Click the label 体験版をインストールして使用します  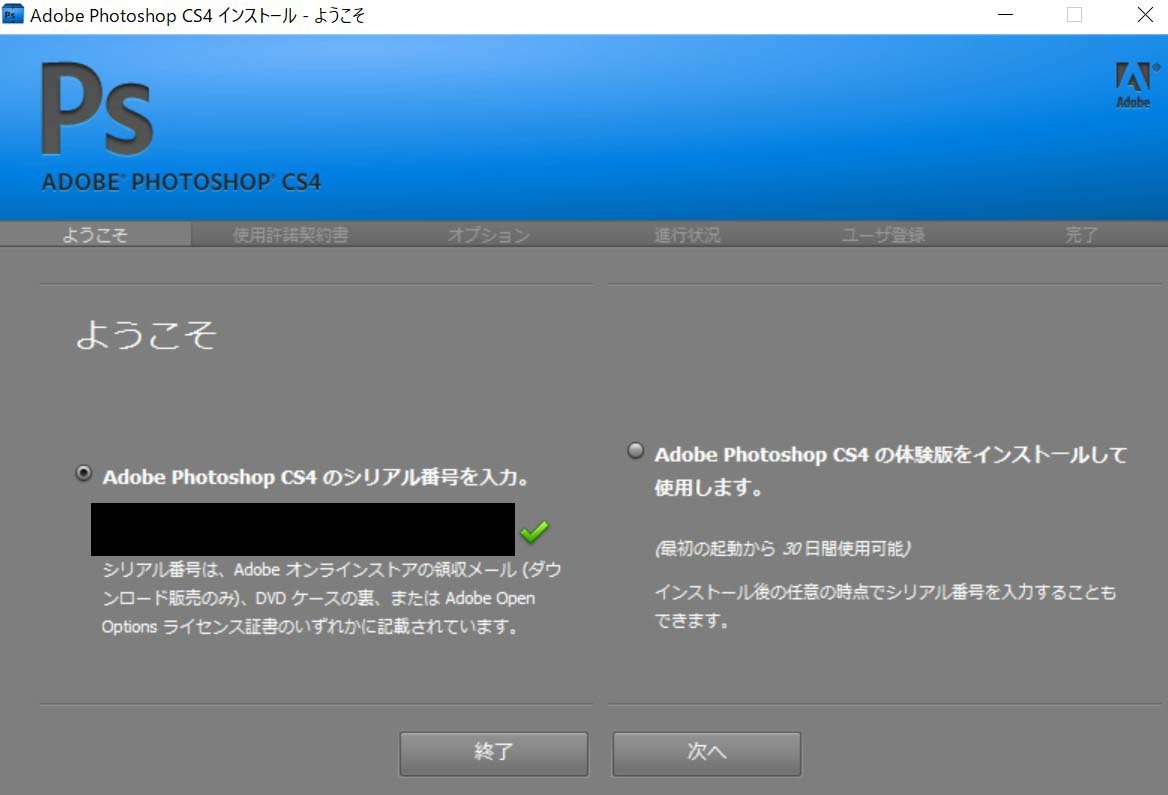pos(890,471)
